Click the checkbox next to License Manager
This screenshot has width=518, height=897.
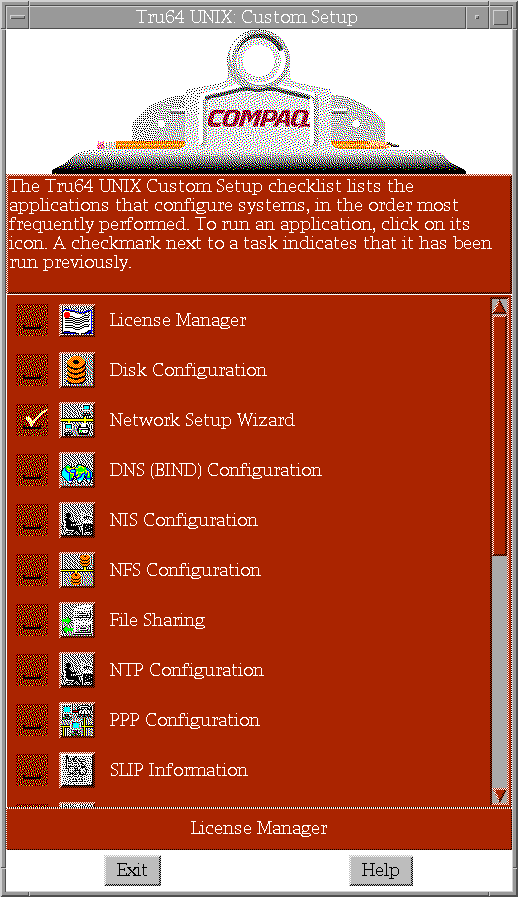point(32,320)
